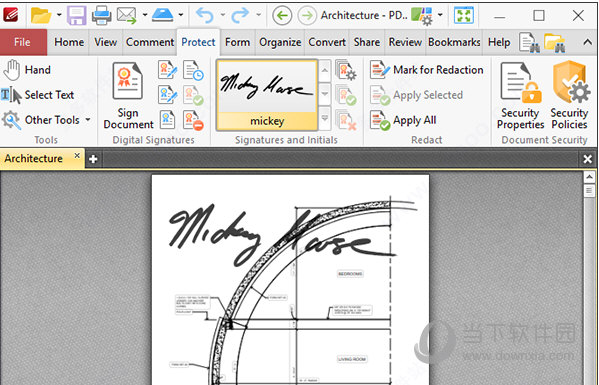Go to previous view with green back arrow
The height and width of the screenshot is (385, 599).
click(x=282, y=16)
